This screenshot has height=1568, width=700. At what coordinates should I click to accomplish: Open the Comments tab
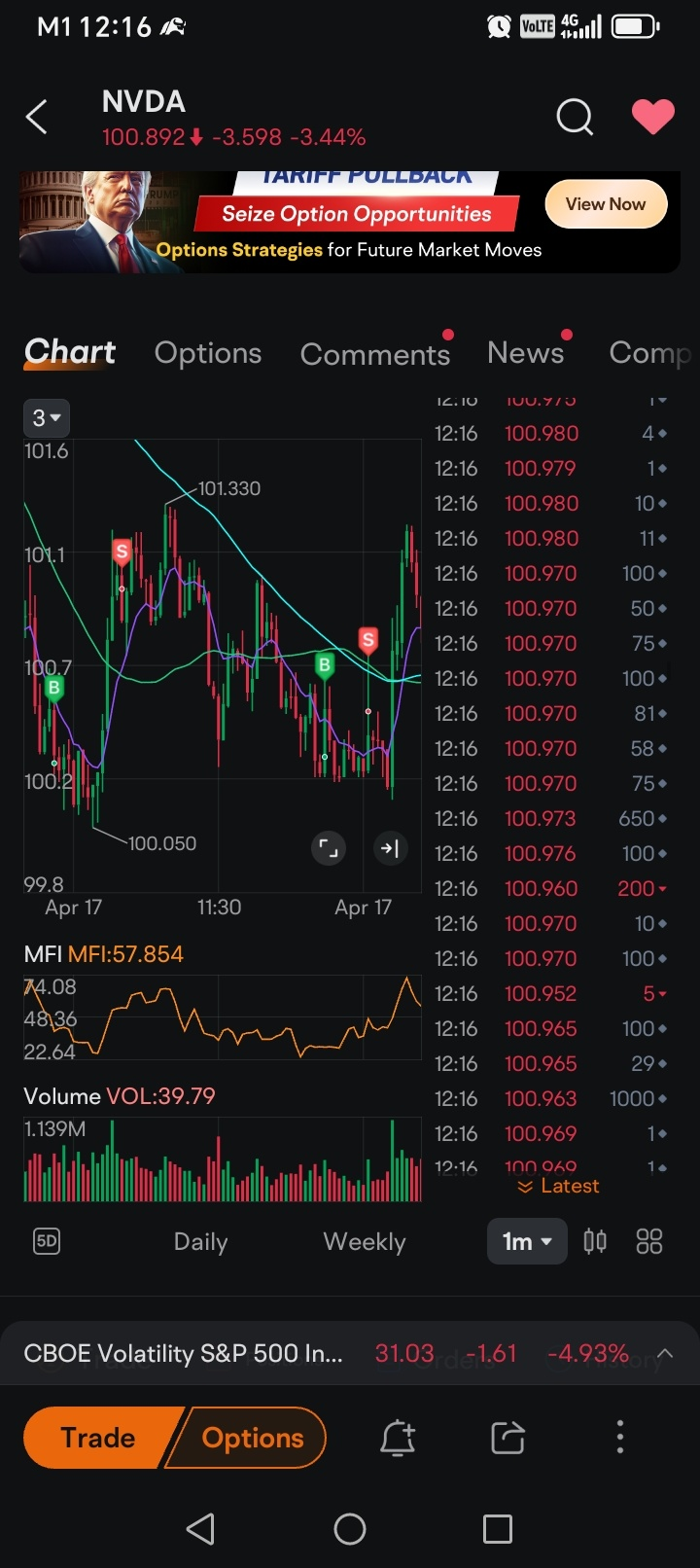coord(375,354)
